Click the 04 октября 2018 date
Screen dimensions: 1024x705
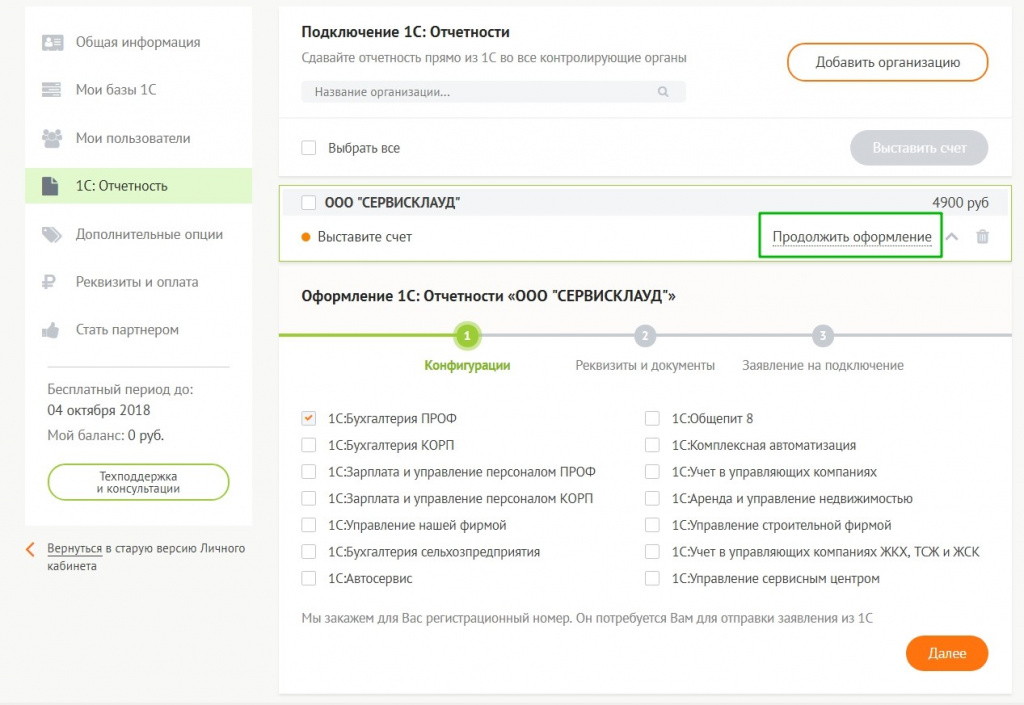point(99,411)
